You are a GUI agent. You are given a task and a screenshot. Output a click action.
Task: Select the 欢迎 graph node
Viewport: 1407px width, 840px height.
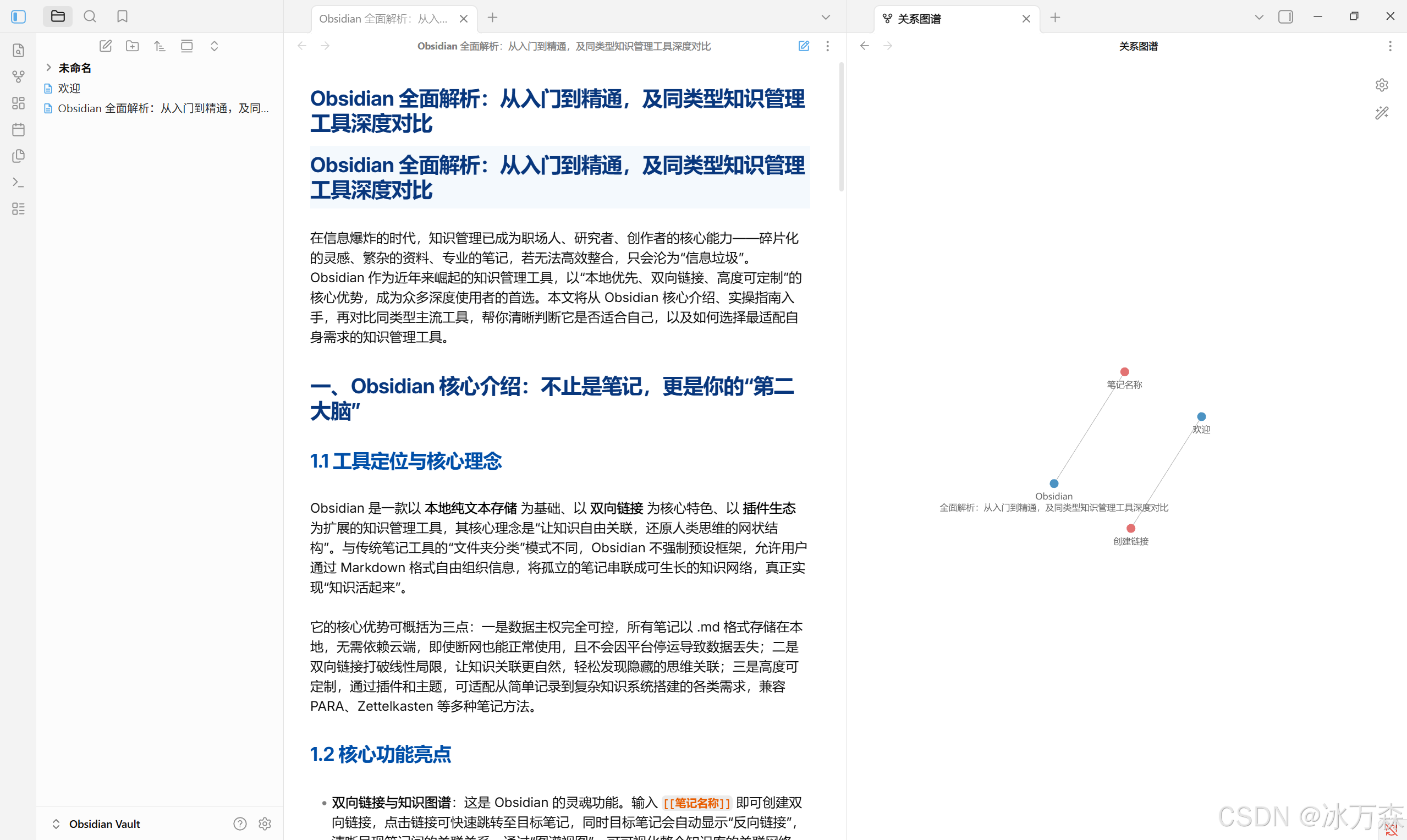[1201, 416]
